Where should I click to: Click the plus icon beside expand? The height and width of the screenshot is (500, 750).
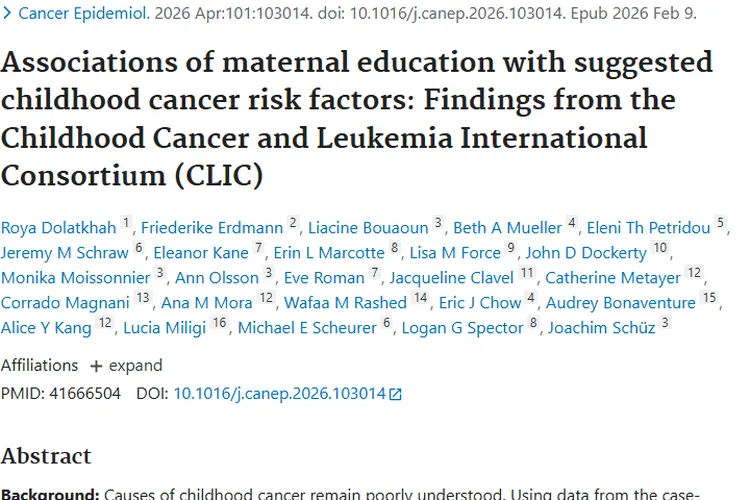(96, 365)
